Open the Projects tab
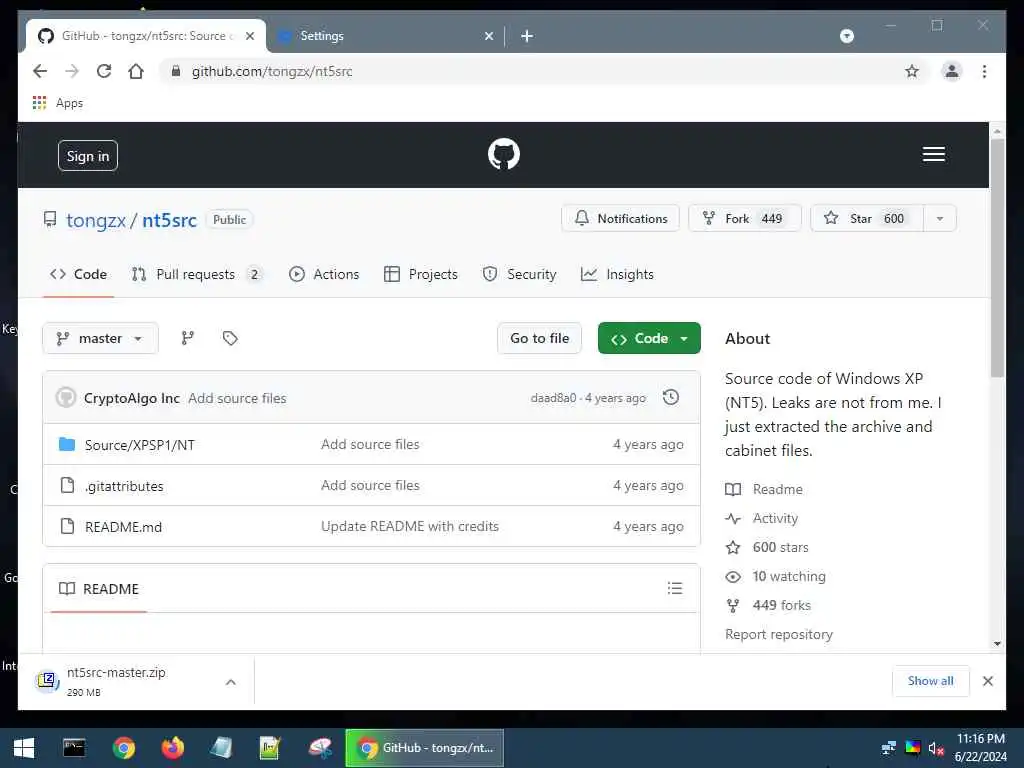1024x768 pixels. pos(421,274)
